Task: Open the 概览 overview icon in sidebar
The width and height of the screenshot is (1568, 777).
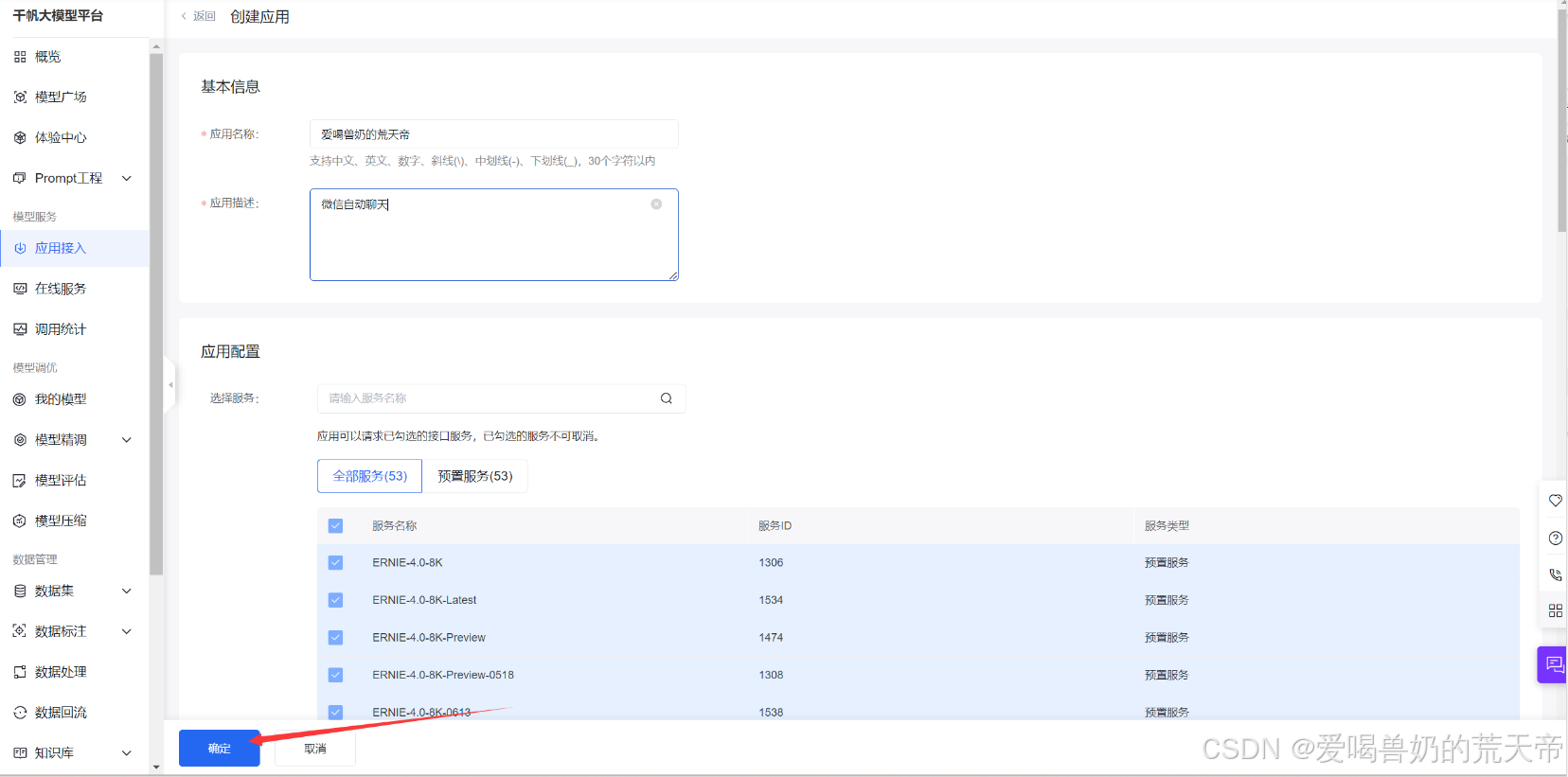Action: point(20,57)
